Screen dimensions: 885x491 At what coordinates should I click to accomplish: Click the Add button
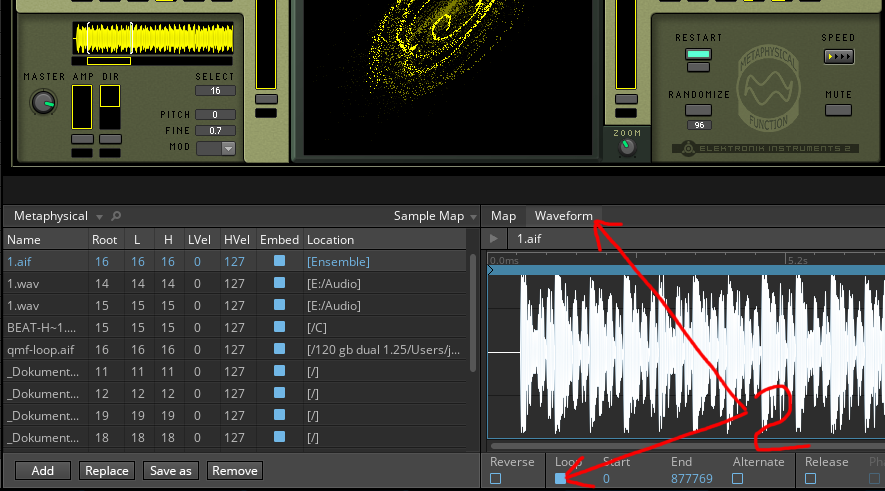click(x=43, y=471)
